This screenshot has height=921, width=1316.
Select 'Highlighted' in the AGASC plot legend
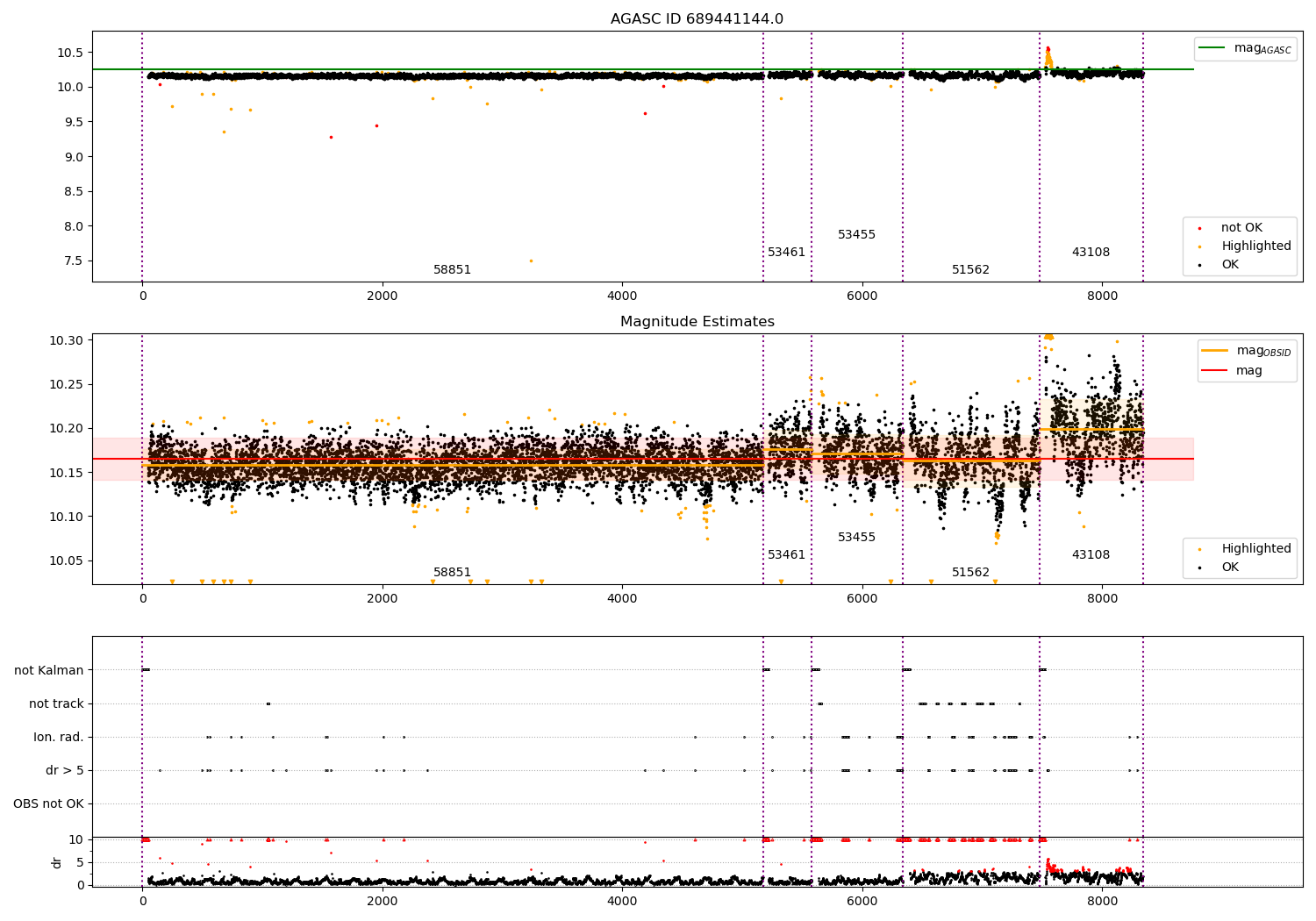click(x=1256, y=246)
